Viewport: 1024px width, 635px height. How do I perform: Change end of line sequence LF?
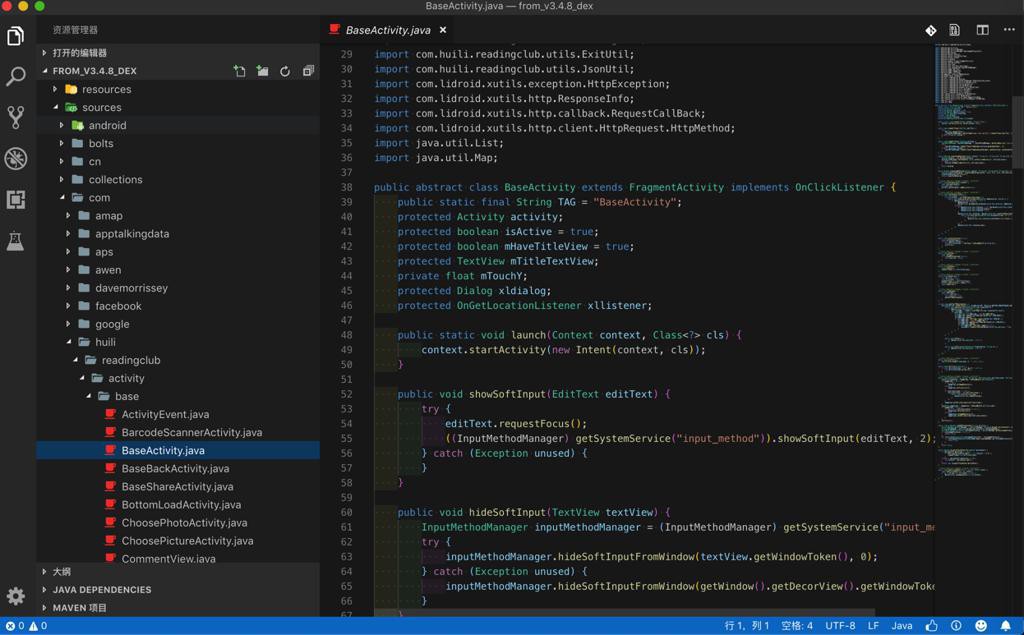[873, 626]
